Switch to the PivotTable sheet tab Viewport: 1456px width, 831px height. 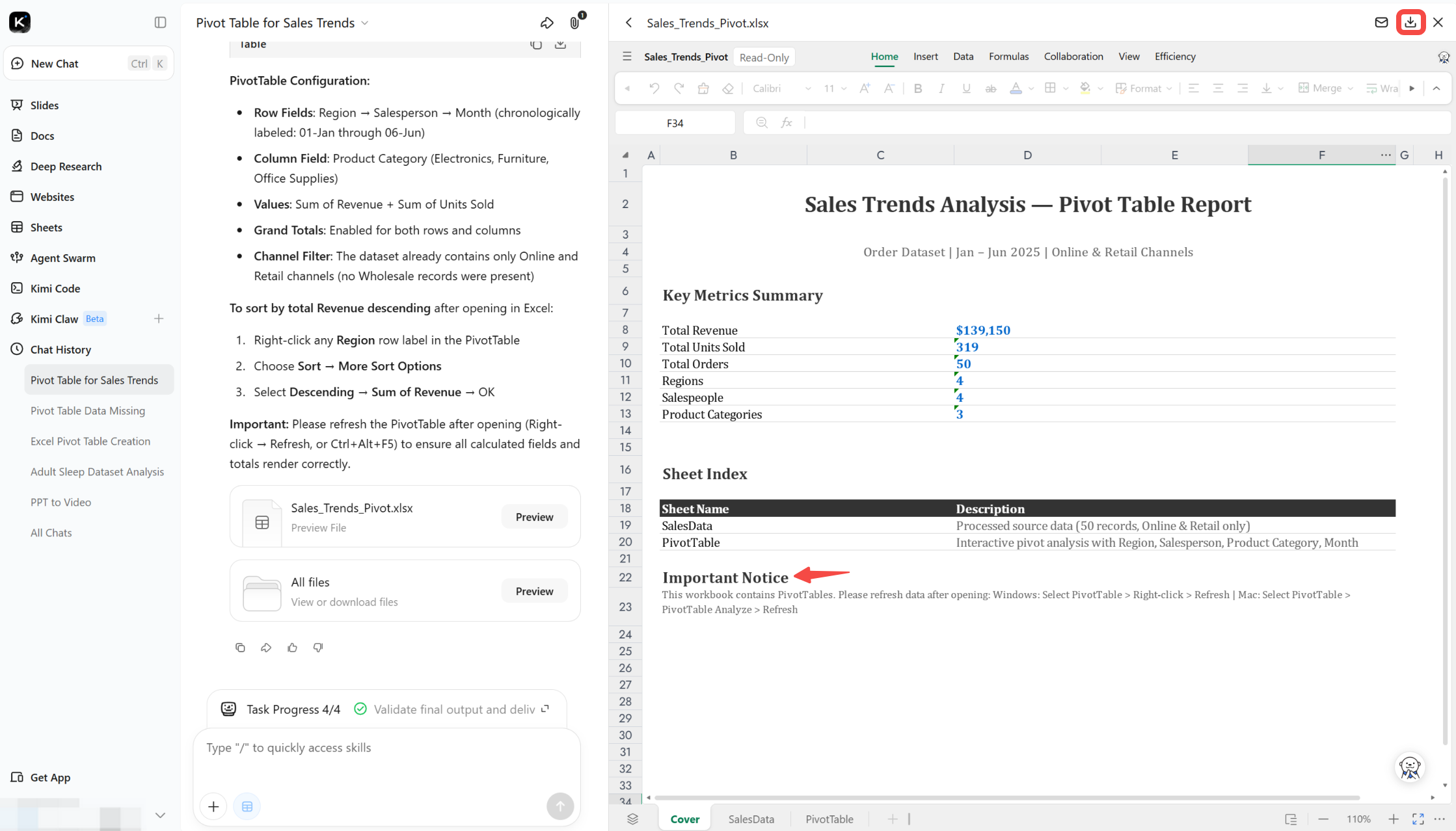pyautogui.click(x=829, y=819)
